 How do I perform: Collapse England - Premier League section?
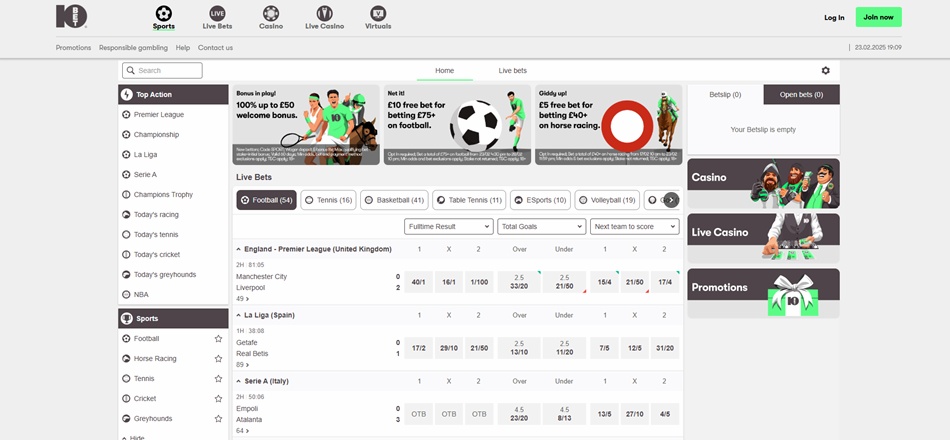point(239,249)
